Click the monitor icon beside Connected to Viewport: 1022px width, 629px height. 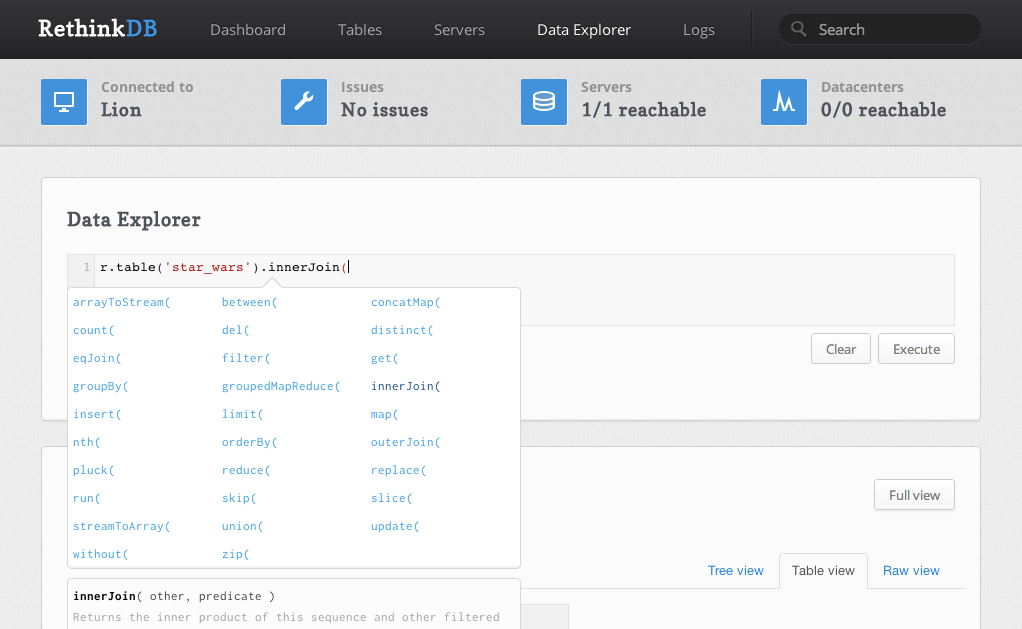[64, 102]
